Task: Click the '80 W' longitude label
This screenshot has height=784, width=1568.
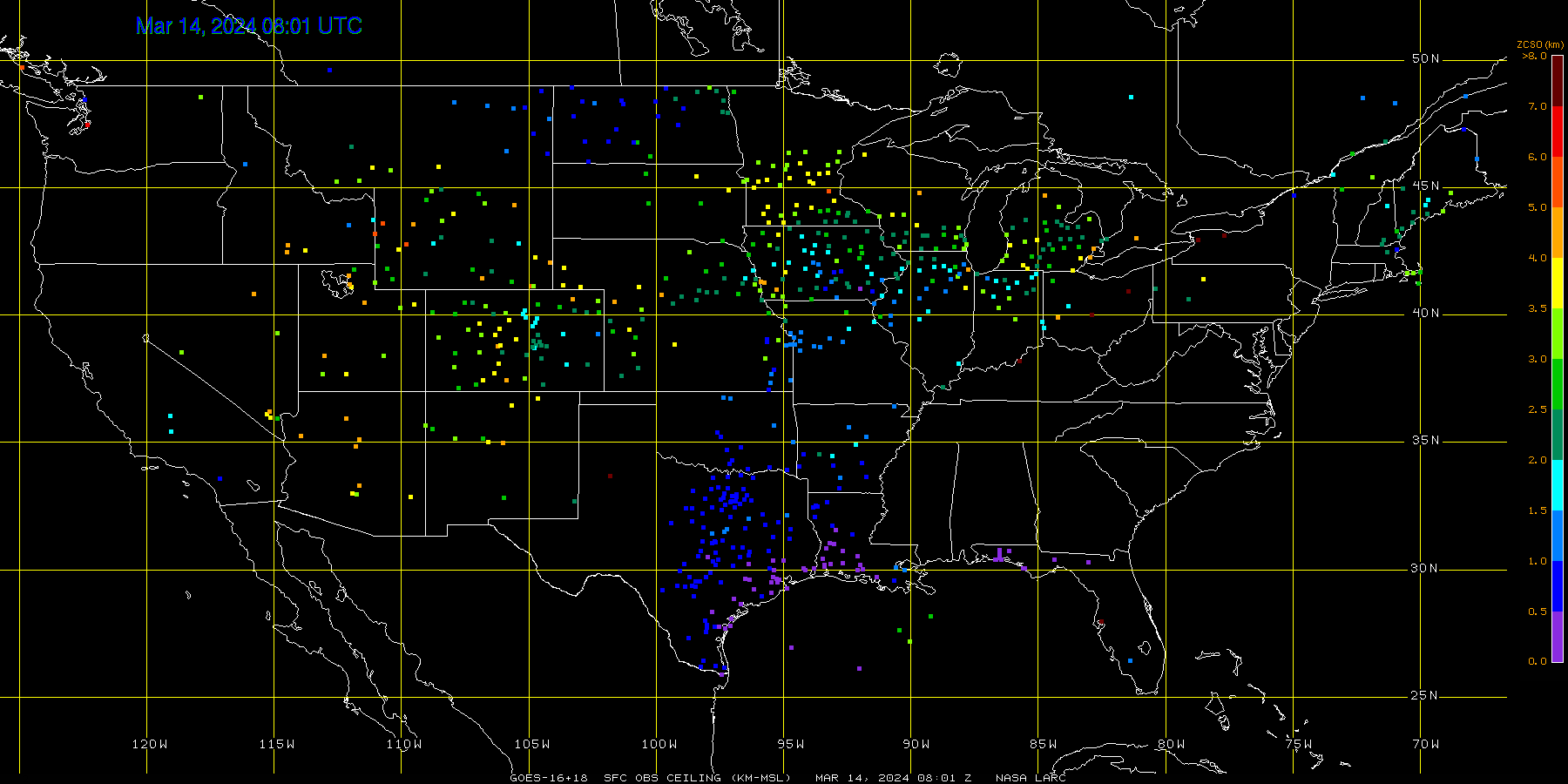Action: point(1171,744)
